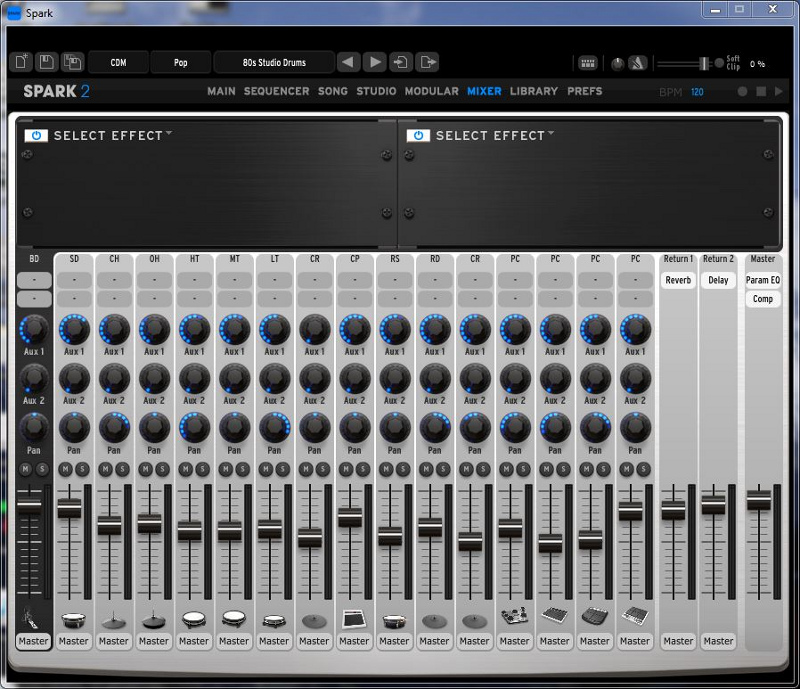Solo the RD channel

[x=443, y=469]
